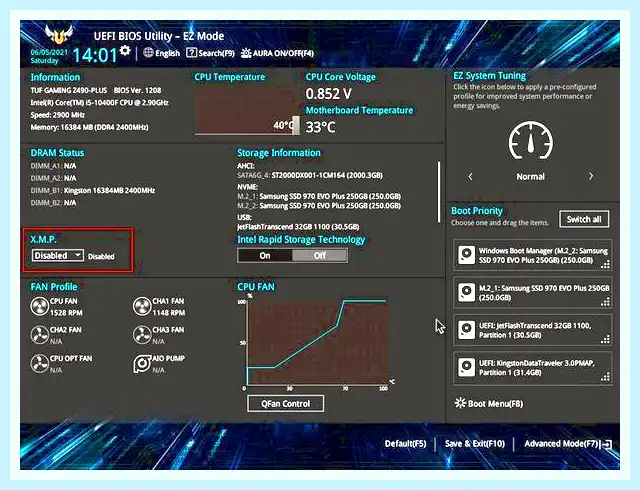This screenshot has height=490, width=640.
Task: Click the Switch all boot button
Action: tap(584, 219)
